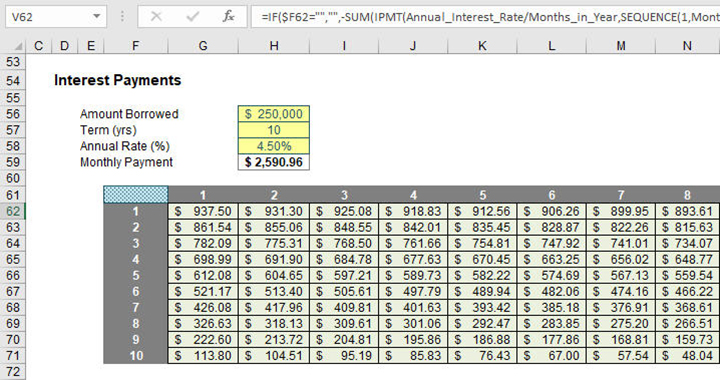Viewport: 720px width, 380px height.
Task: Click table row label 10
Action: click(x=136, y=356)
